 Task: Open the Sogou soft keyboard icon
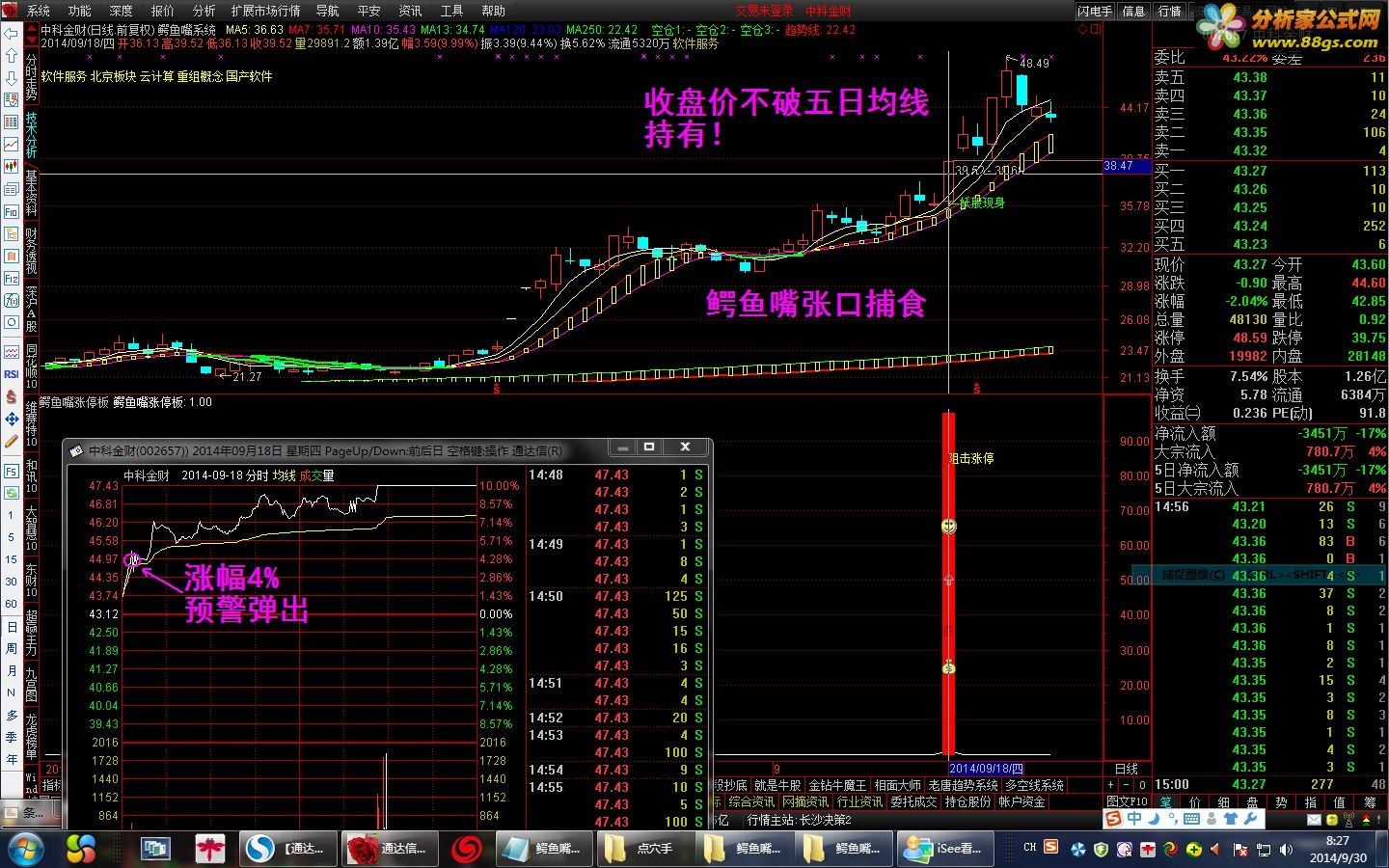click(x=1191, y=819)
